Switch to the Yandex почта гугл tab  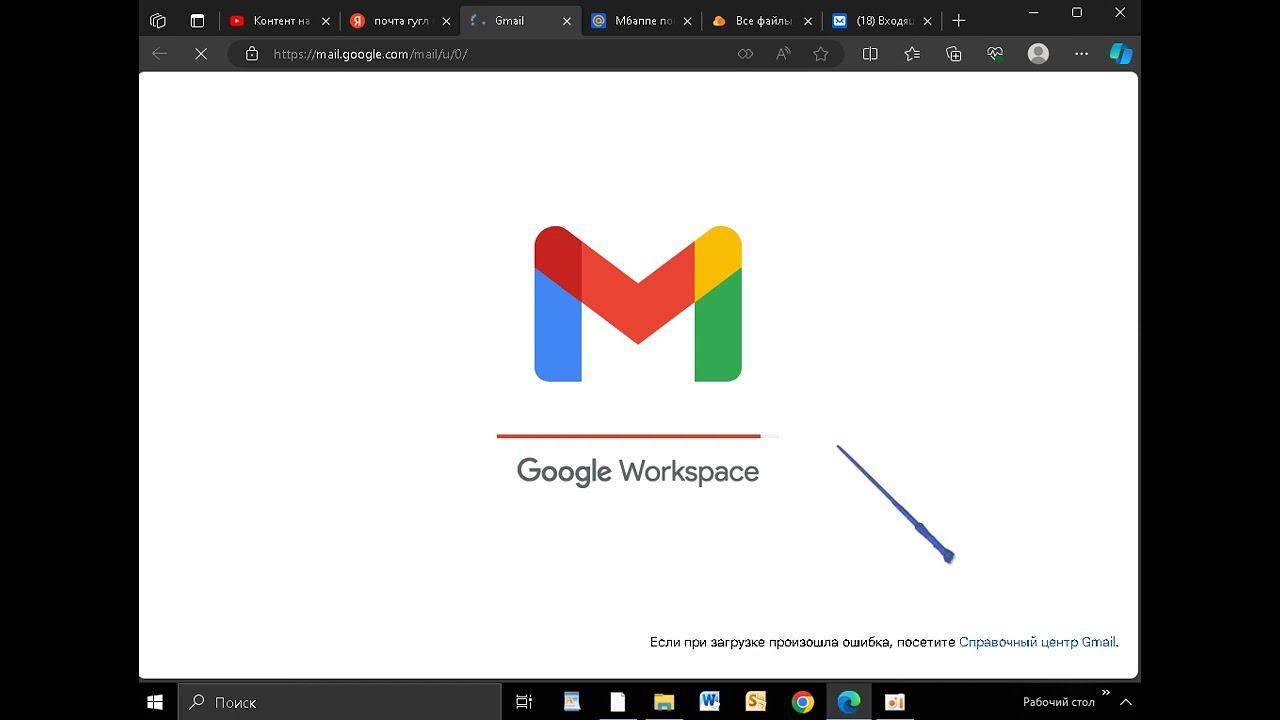399,20
